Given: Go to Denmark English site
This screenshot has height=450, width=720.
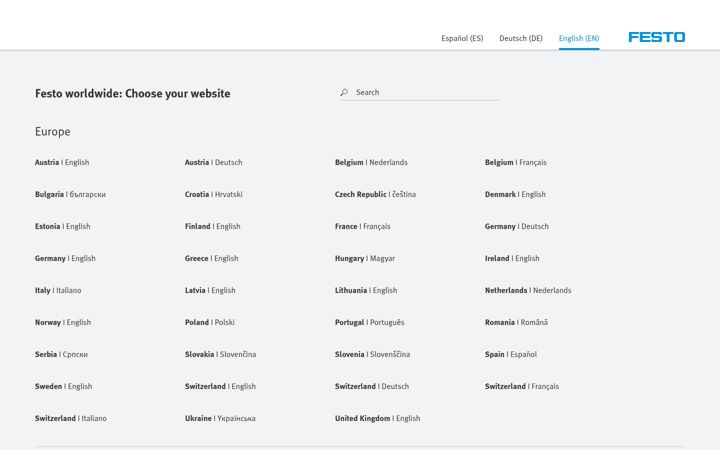Looking at the screenshot, I should coord(515,194).
